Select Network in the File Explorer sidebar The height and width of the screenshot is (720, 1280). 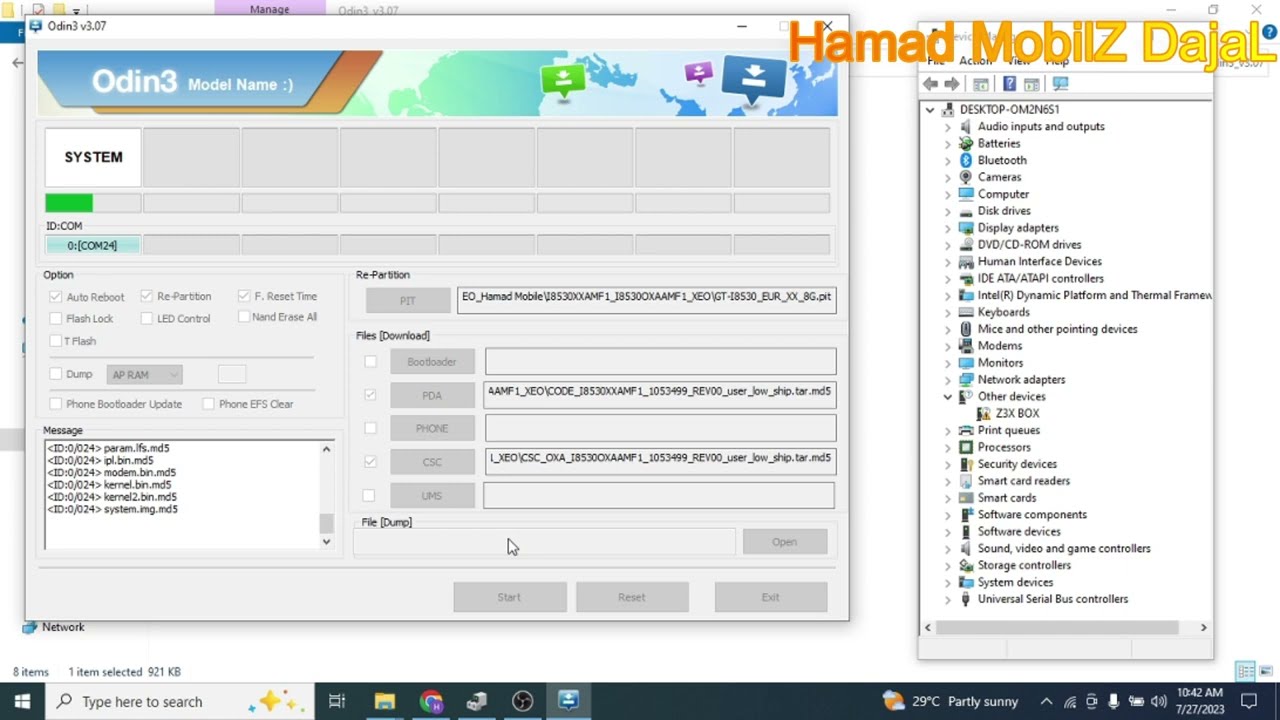pyautogui.click(x=63, y=627)
